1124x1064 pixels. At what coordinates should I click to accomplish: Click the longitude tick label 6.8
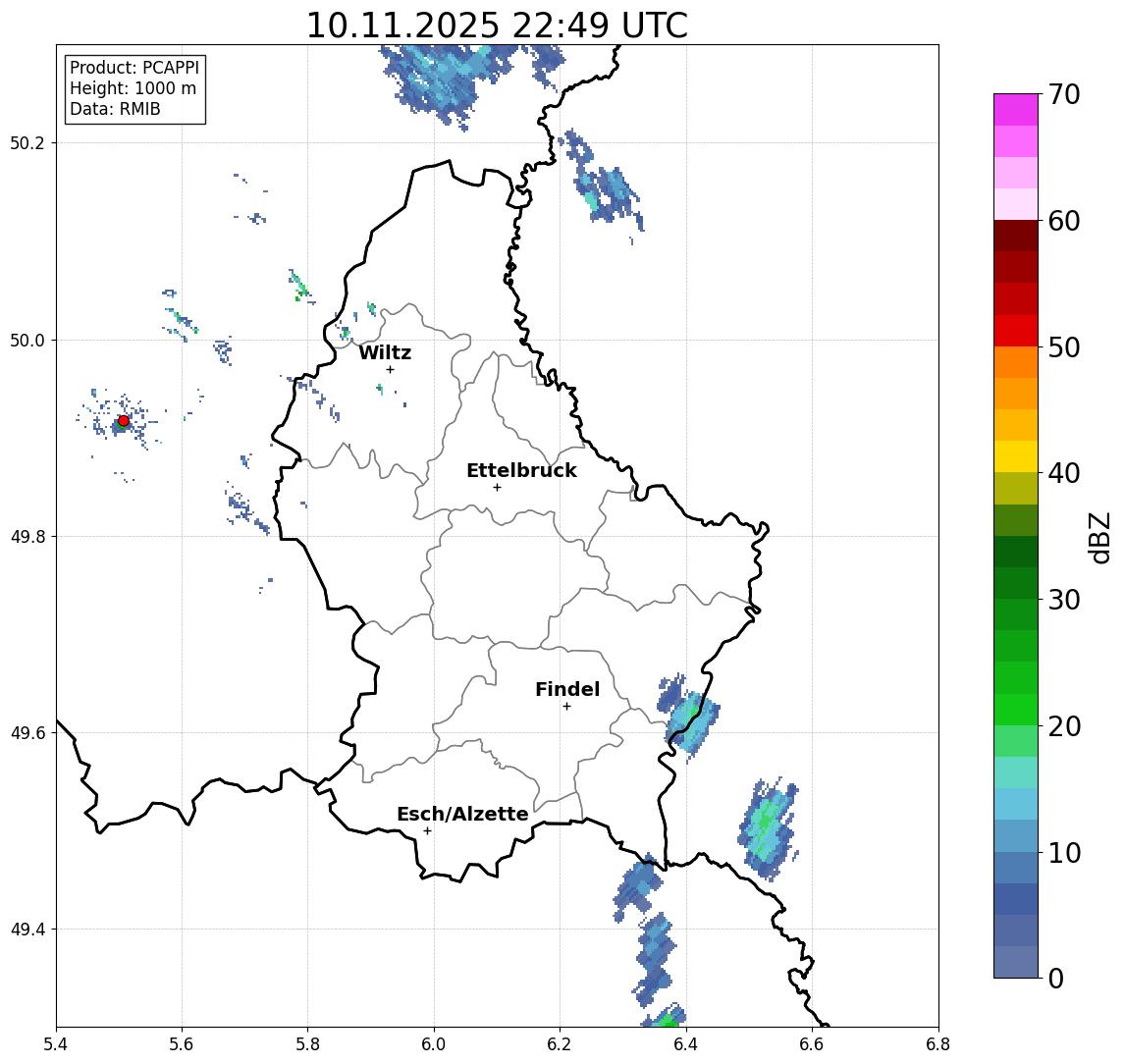click(937, 1044)
